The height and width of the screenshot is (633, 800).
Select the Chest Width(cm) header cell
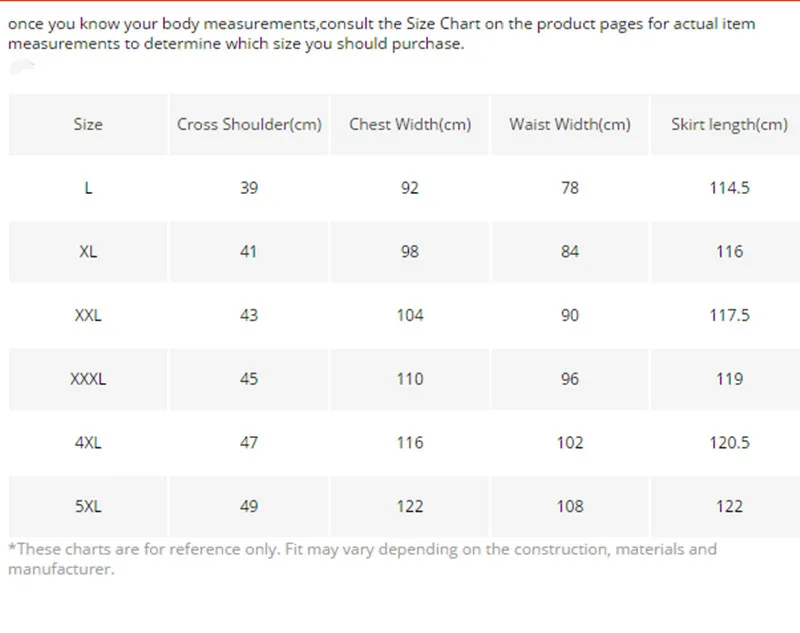[x=410, y=125]
